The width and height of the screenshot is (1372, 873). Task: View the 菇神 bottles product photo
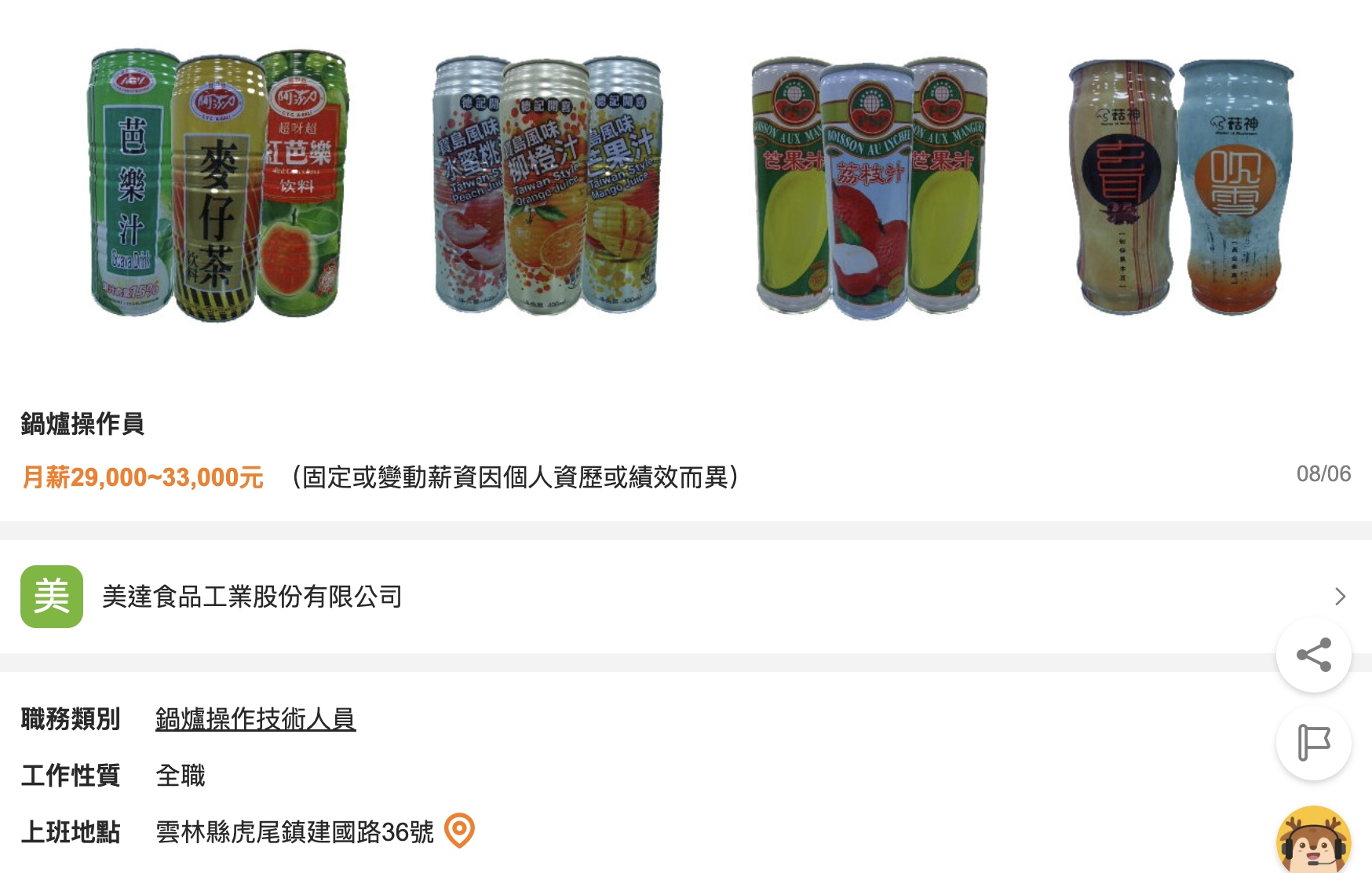(x=1180, y=187)
